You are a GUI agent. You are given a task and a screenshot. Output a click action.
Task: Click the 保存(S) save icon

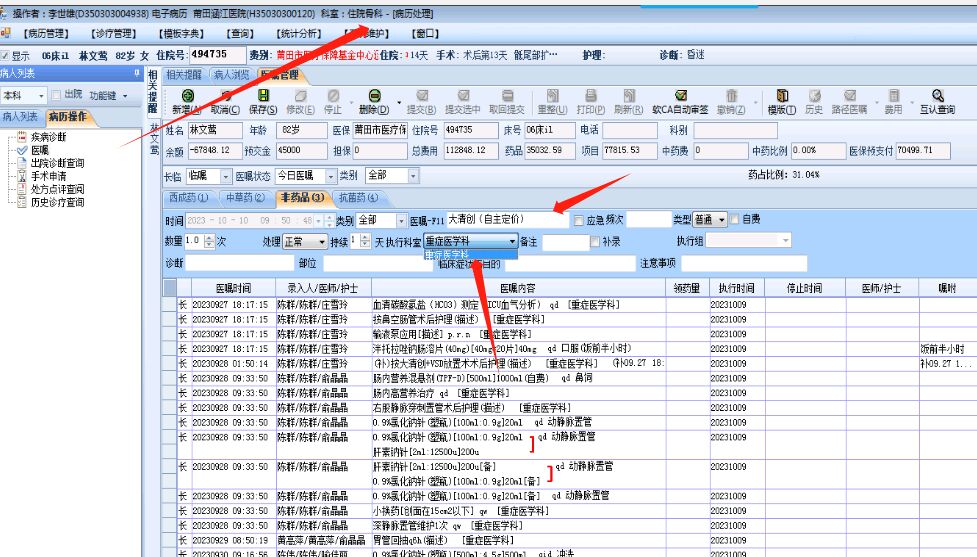coord(263,96)
